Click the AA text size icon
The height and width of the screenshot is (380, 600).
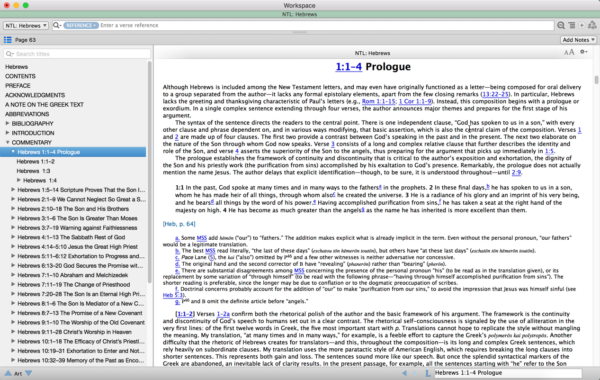click(569, 52)
